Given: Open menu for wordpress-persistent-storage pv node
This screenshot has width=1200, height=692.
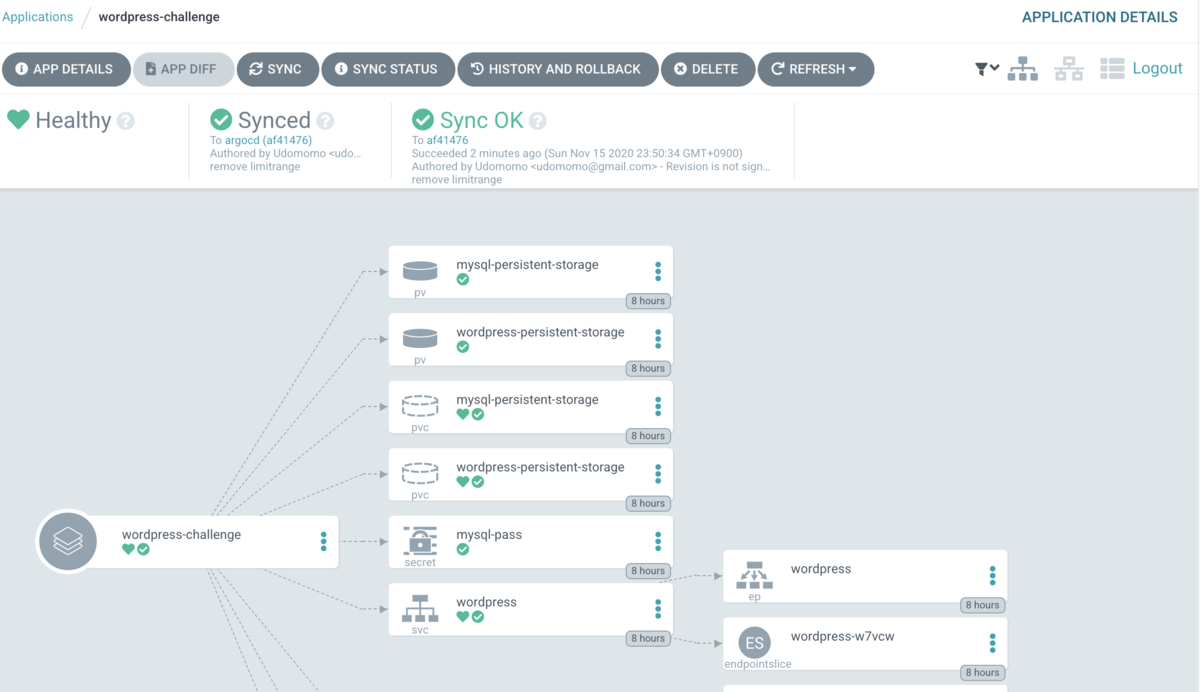Looking at the screenshot, I should [x=658, y=339].
